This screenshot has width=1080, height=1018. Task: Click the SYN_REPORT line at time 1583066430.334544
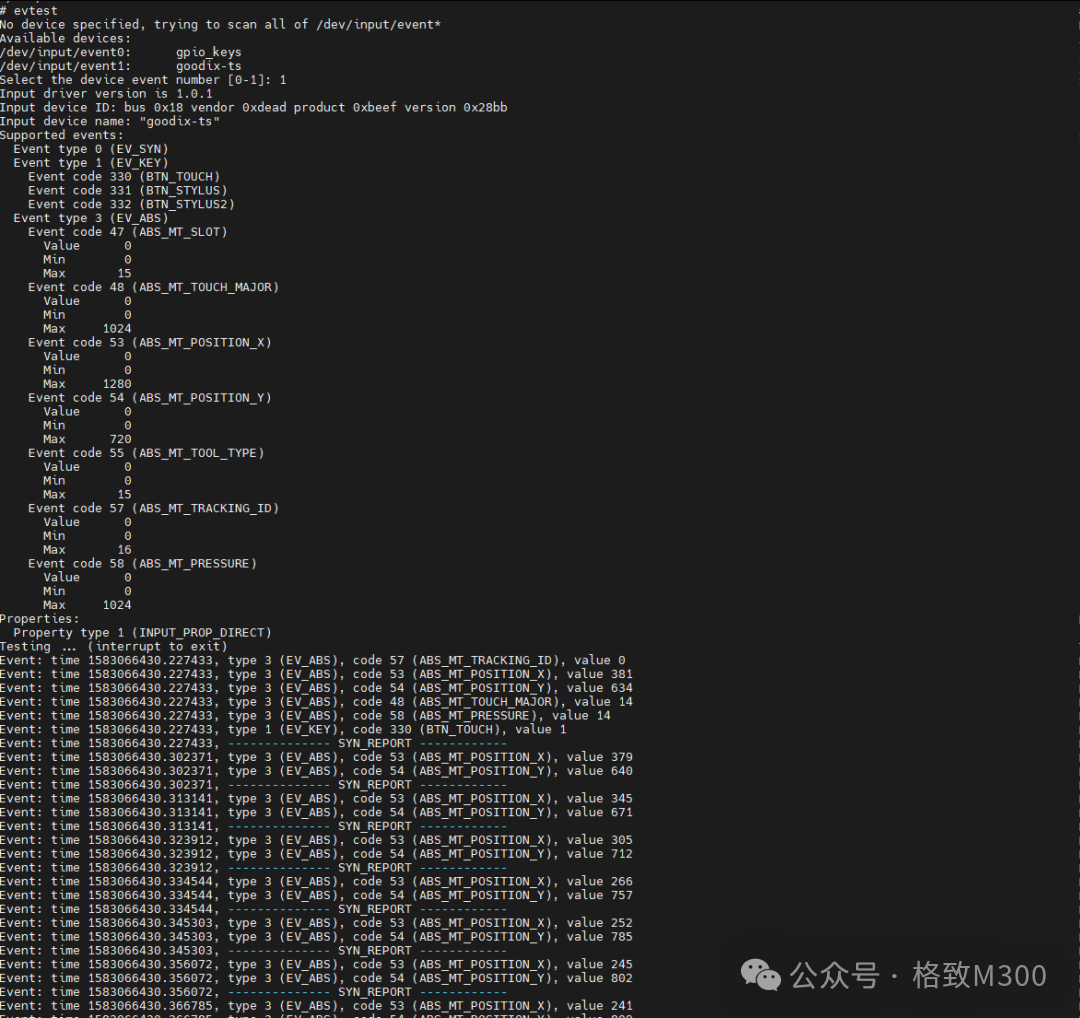[x=253, y=909]
